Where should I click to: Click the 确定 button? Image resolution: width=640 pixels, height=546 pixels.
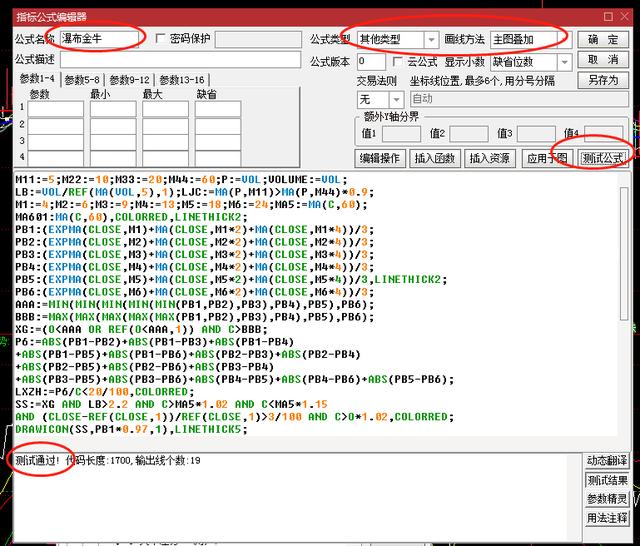point(603,40)
